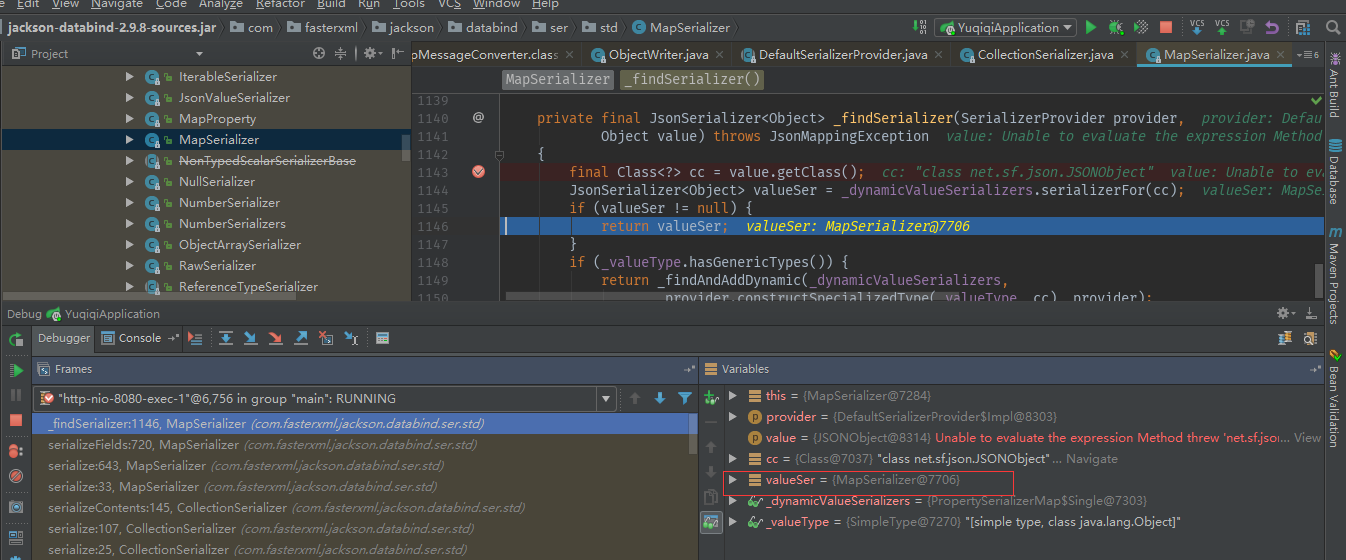Open the YuqiqiApplication run configuration dropdown

click(x=1006, y=28)
